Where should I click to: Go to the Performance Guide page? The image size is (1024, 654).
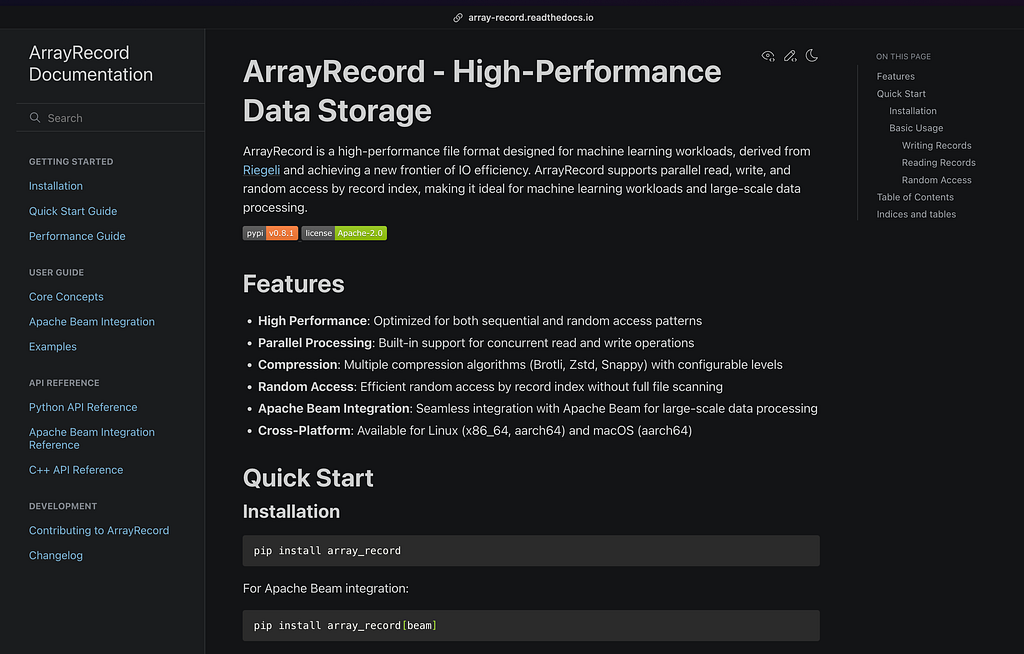(77, 236)
